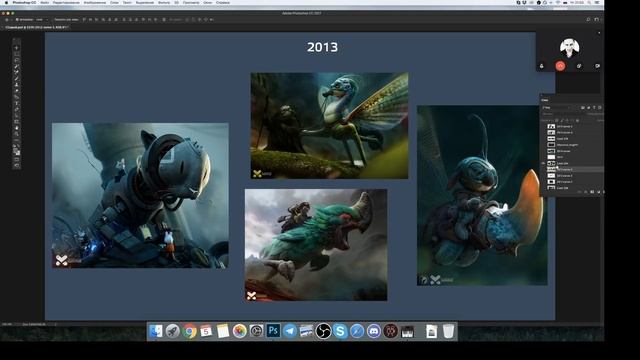This screenshot has width=640, height=360.
Task: Click the Apple menu icon
Action: 6,2
